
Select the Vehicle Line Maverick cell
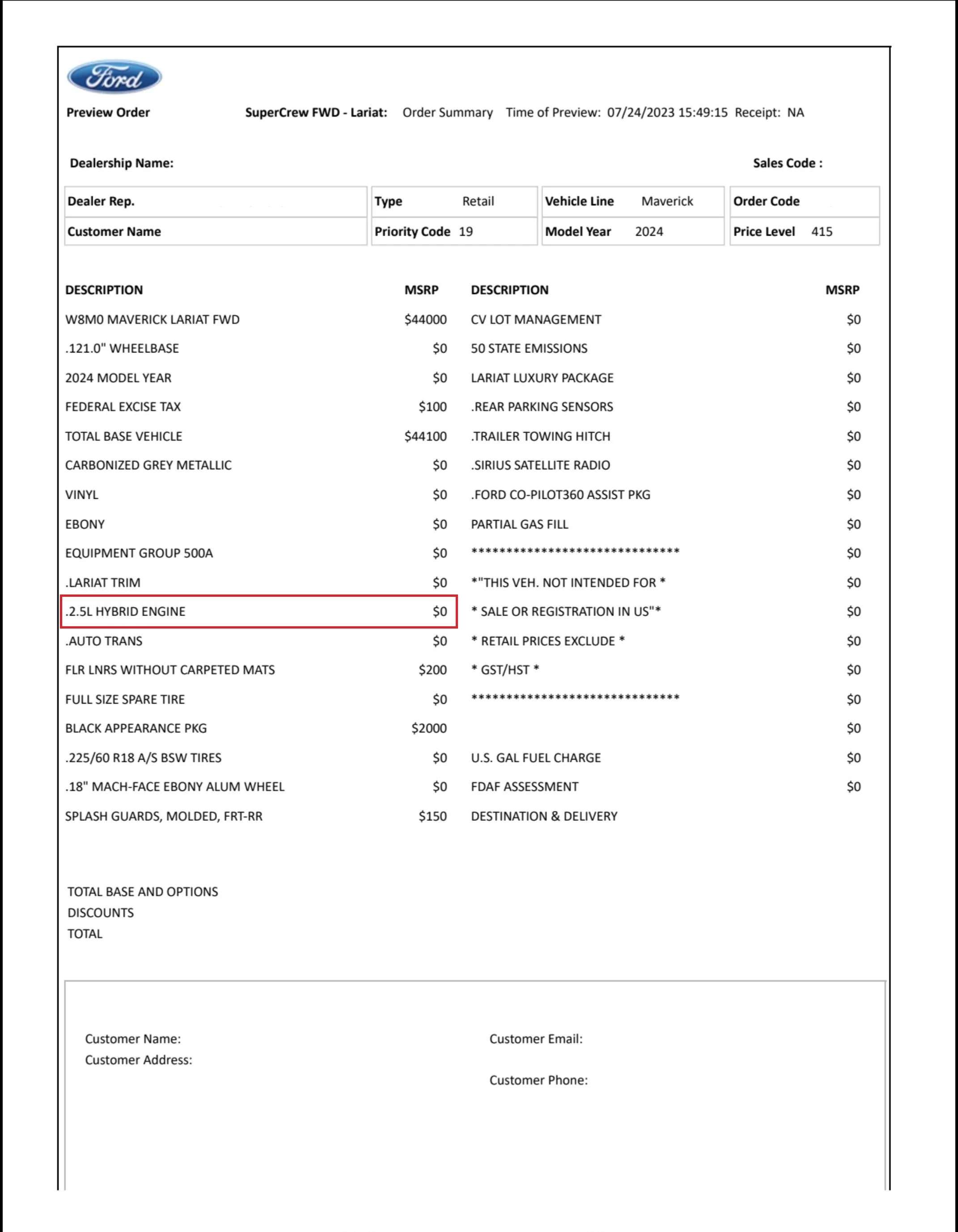click(x=633, y=201)
